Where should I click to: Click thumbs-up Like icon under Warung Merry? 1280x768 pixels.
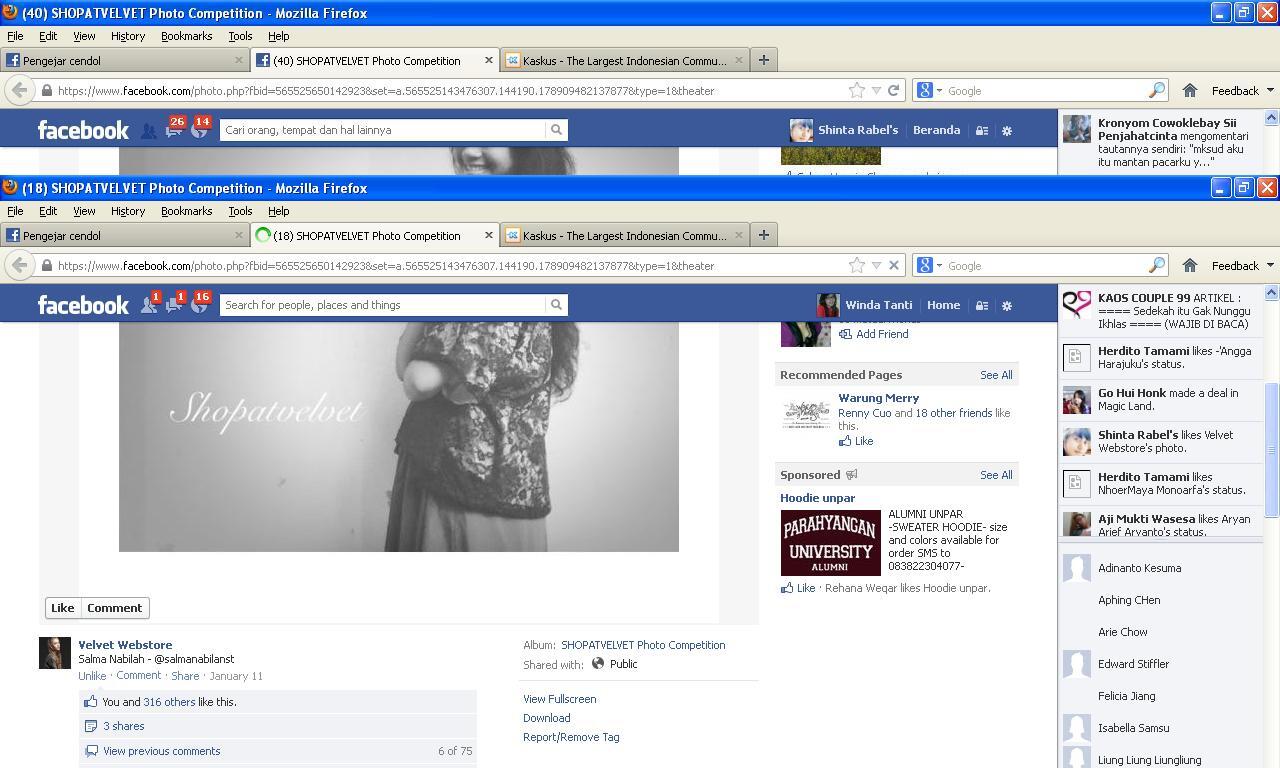845,441
